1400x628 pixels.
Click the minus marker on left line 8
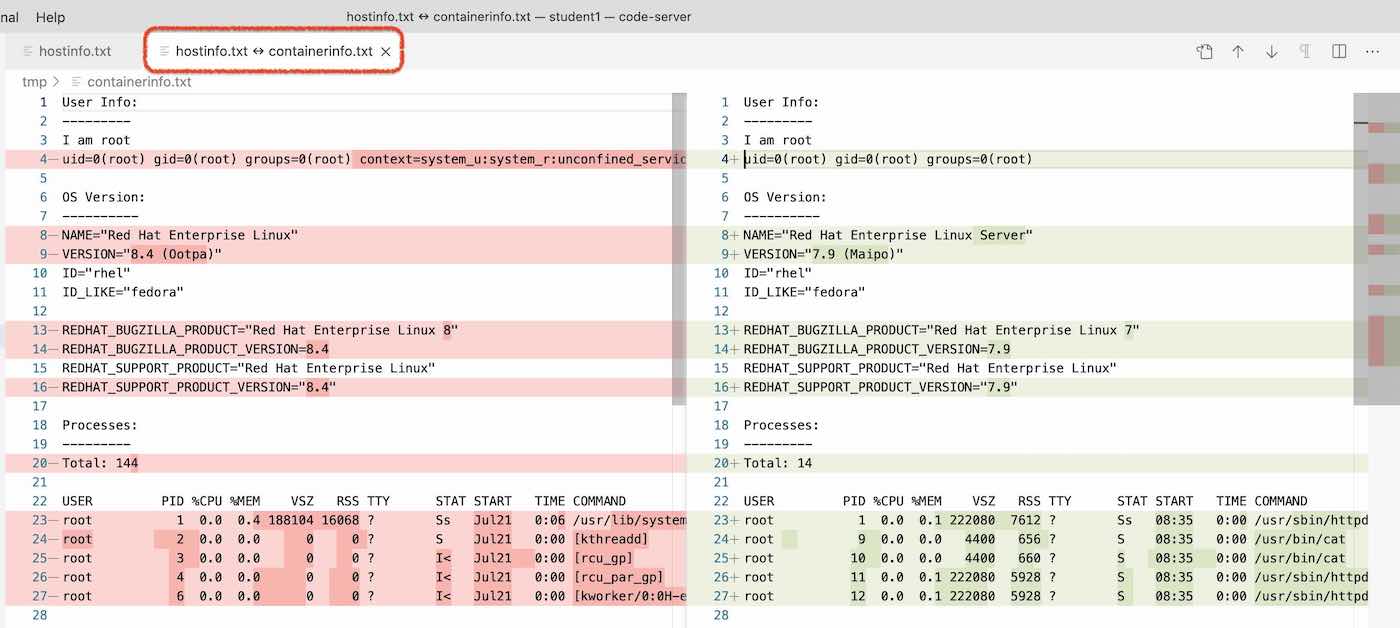click(x=53, y=236)
